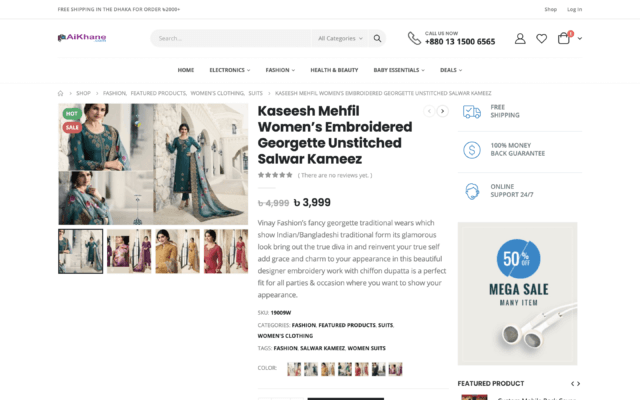This screenshot has height=400, width=640.
Task: Open the shopping cart icon
Action: coord(565,38)
